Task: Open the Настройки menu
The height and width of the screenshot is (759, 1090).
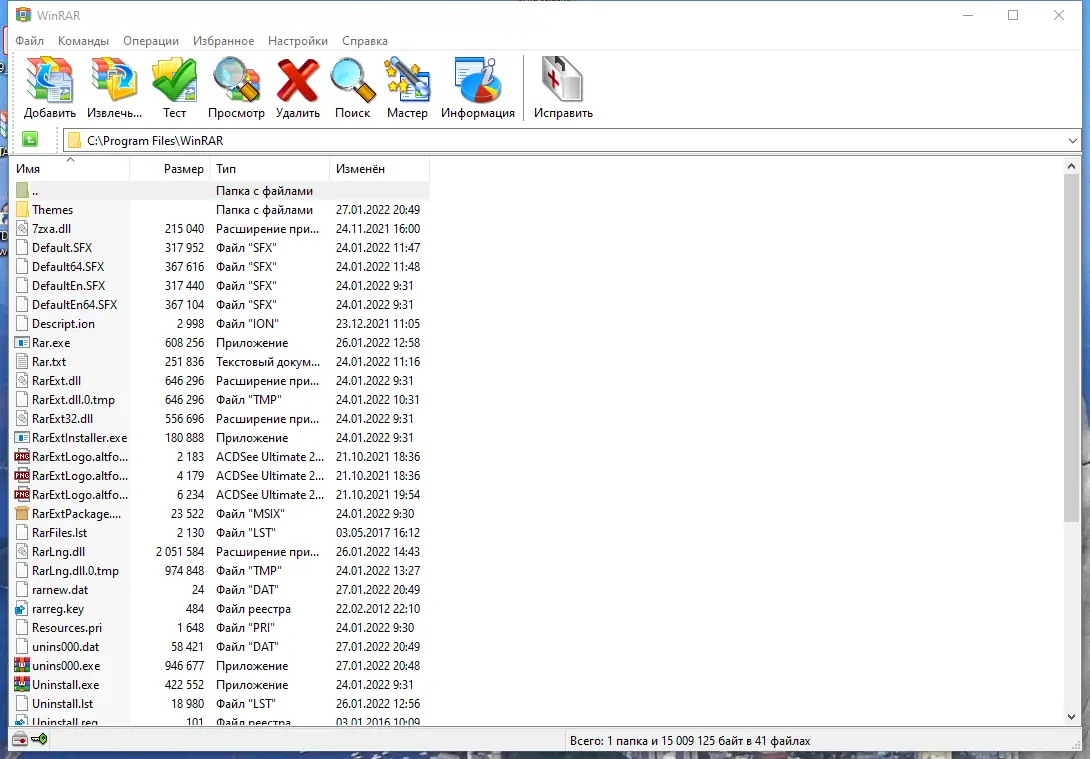Action: [297, 41]
